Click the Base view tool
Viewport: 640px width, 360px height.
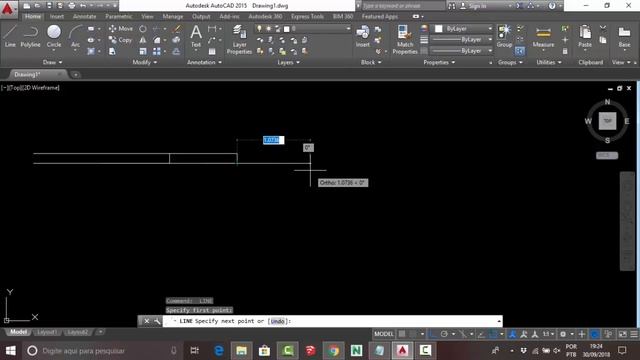point(624,37)
